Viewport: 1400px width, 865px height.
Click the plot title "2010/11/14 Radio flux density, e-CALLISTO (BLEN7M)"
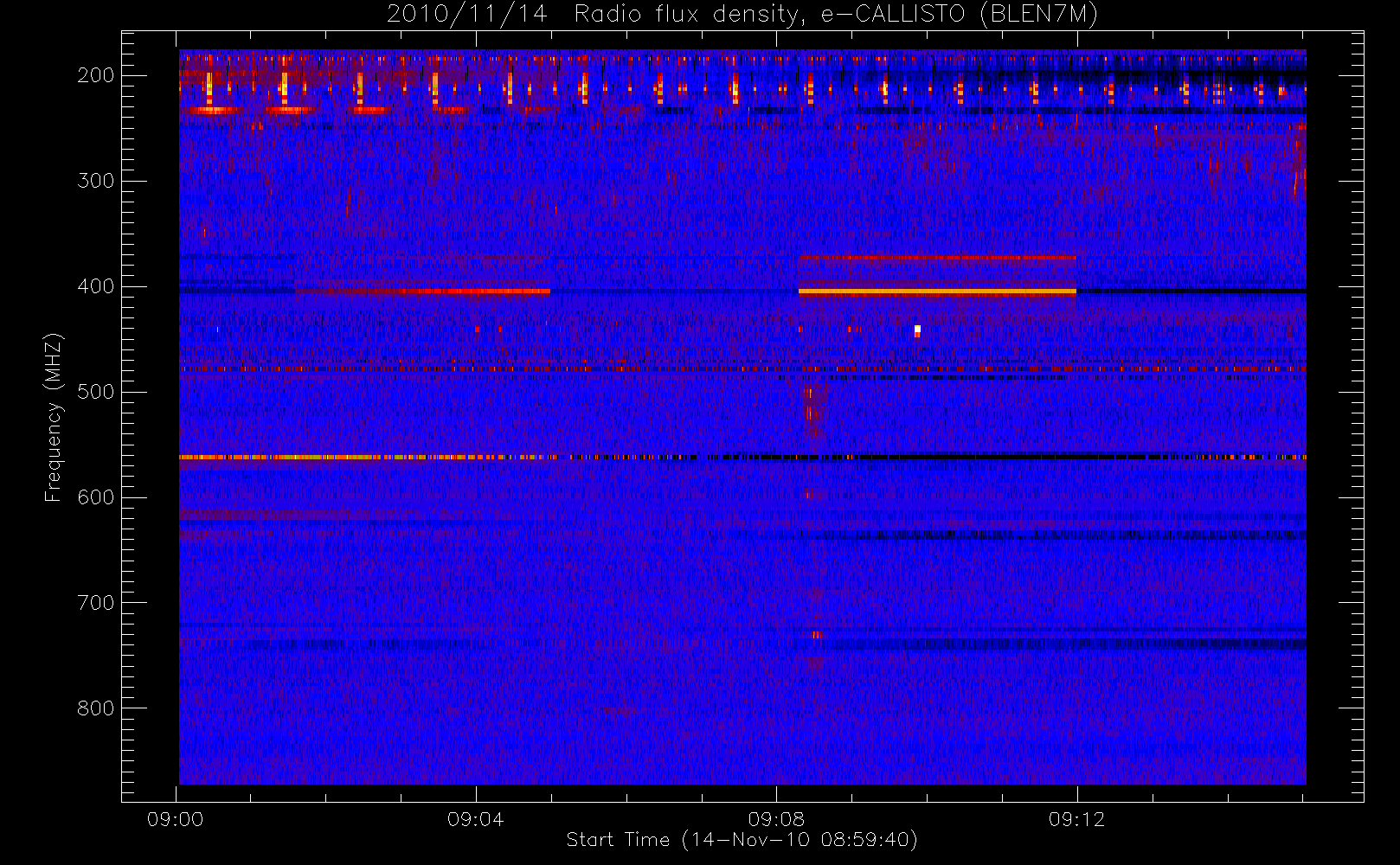(x=742, y=15)
